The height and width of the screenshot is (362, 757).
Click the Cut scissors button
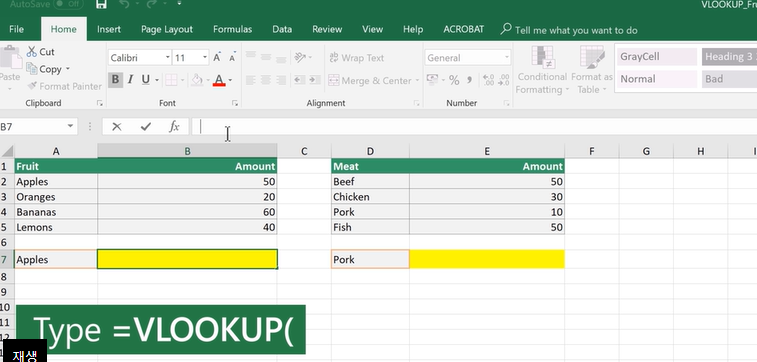(41, 52)
